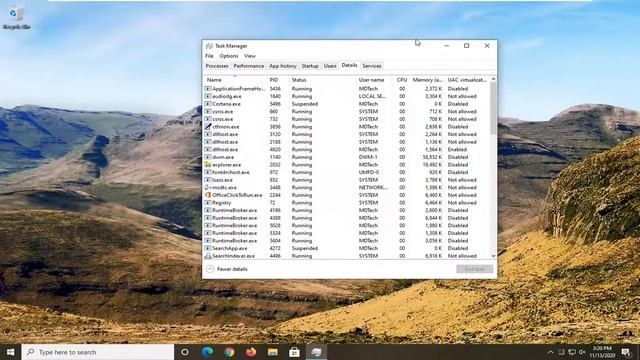Sort by the Status column header

click(323, 80)
